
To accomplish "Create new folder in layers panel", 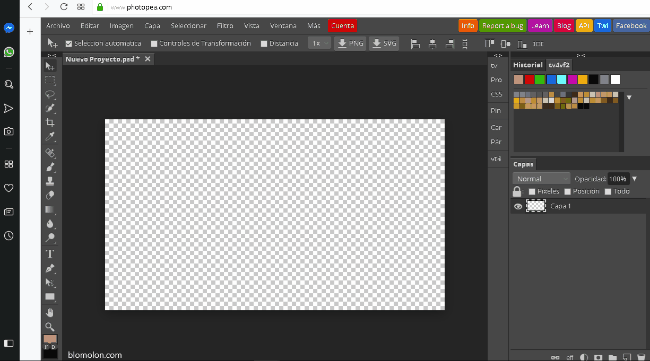I will coord(612,357).
